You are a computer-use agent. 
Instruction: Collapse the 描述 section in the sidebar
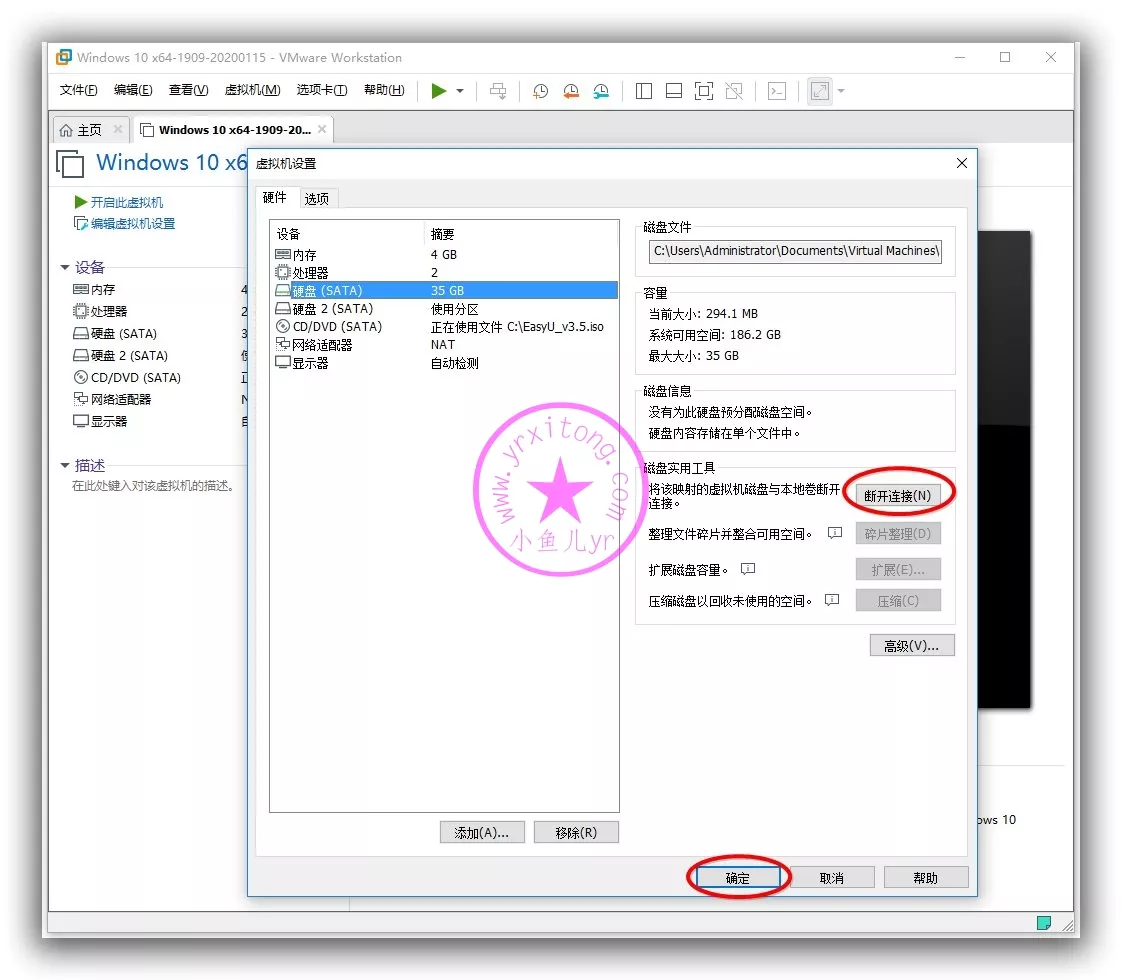pos(66,465)
